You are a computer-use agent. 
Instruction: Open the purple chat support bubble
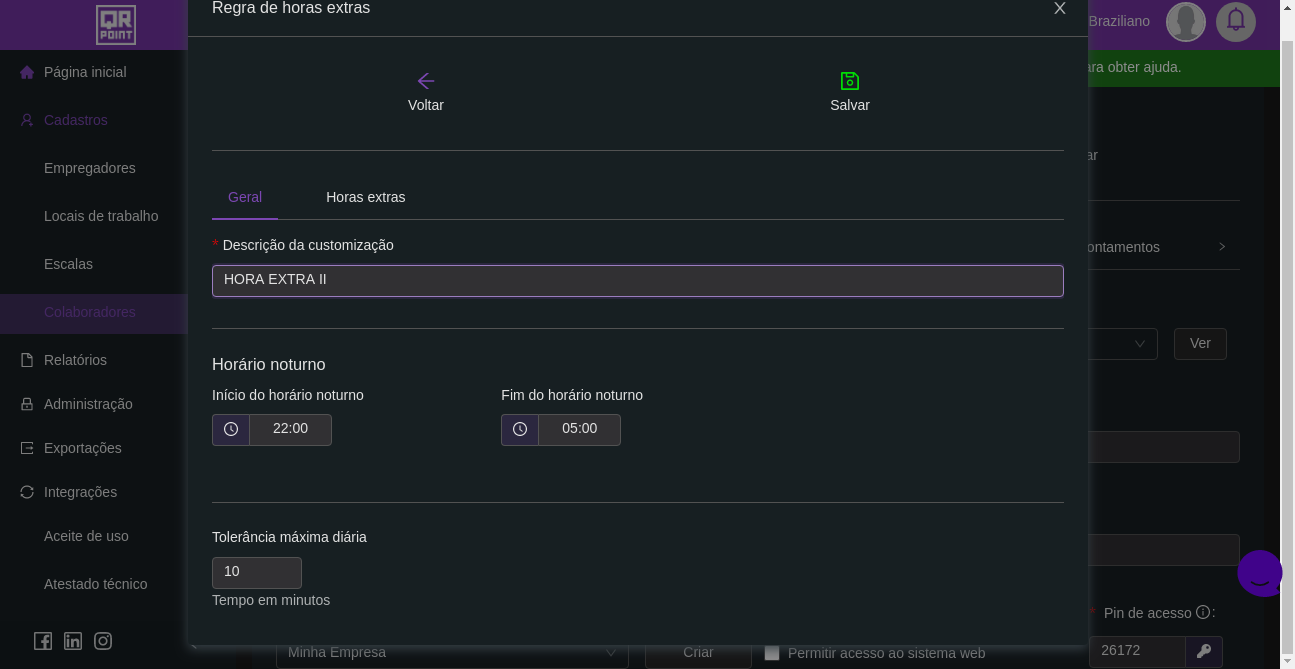(x=1260, y=573)
